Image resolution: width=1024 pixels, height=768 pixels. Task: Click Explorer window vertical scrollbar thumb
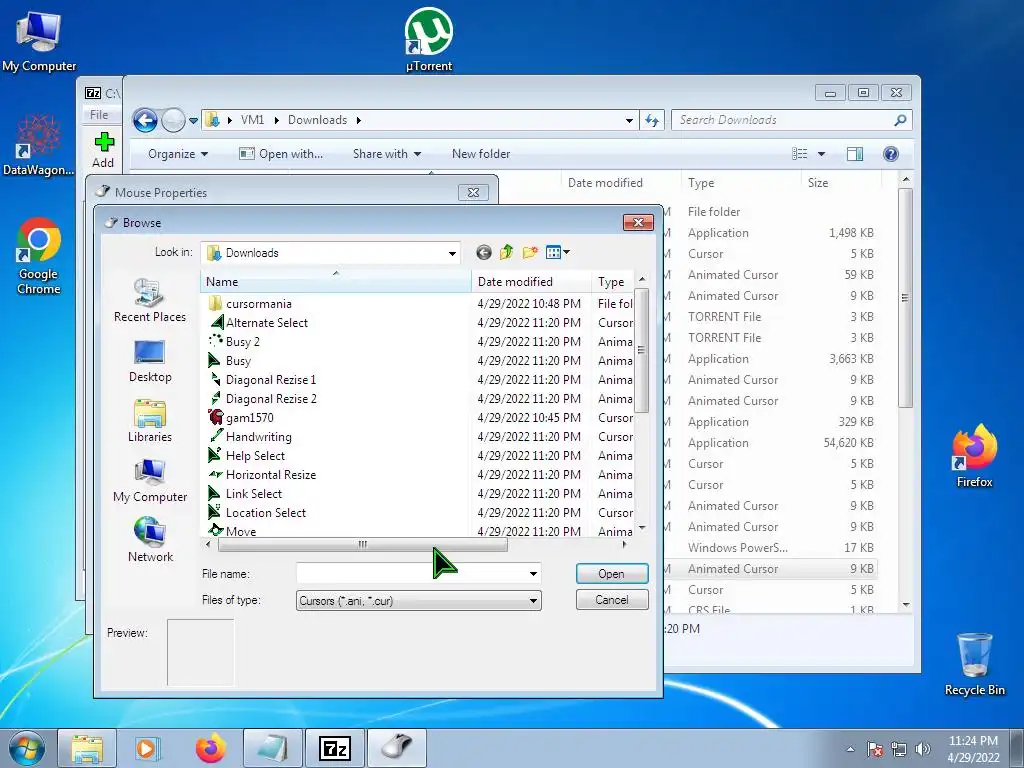click(x=905, y=298)
